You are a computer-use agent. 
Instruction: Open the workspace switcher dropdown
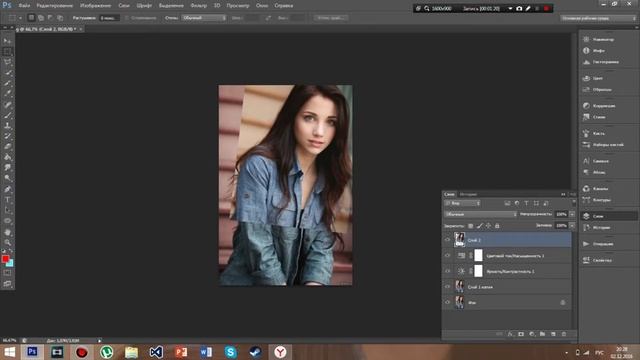pyautogui.click(x=598, y=18)
